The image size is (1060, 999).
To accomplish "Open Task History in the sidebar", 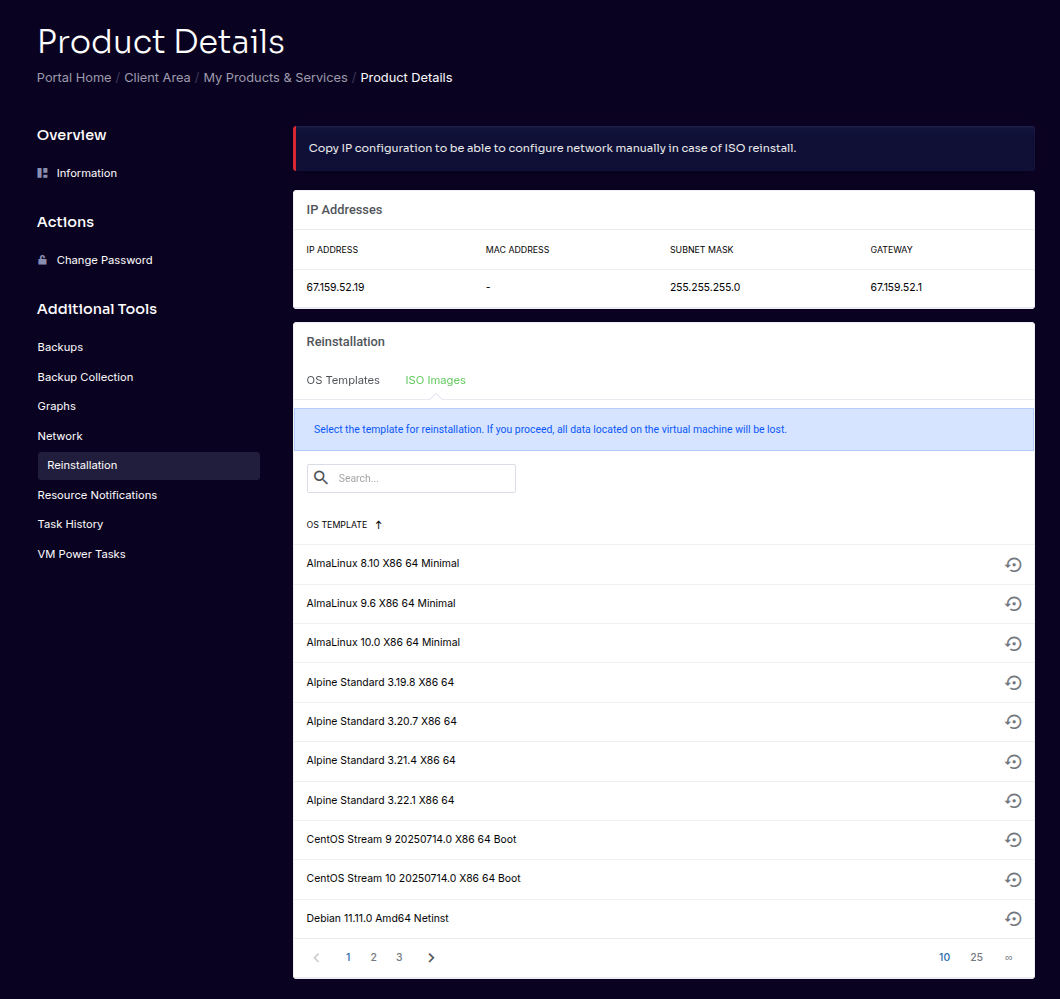I will pos(70,524).
